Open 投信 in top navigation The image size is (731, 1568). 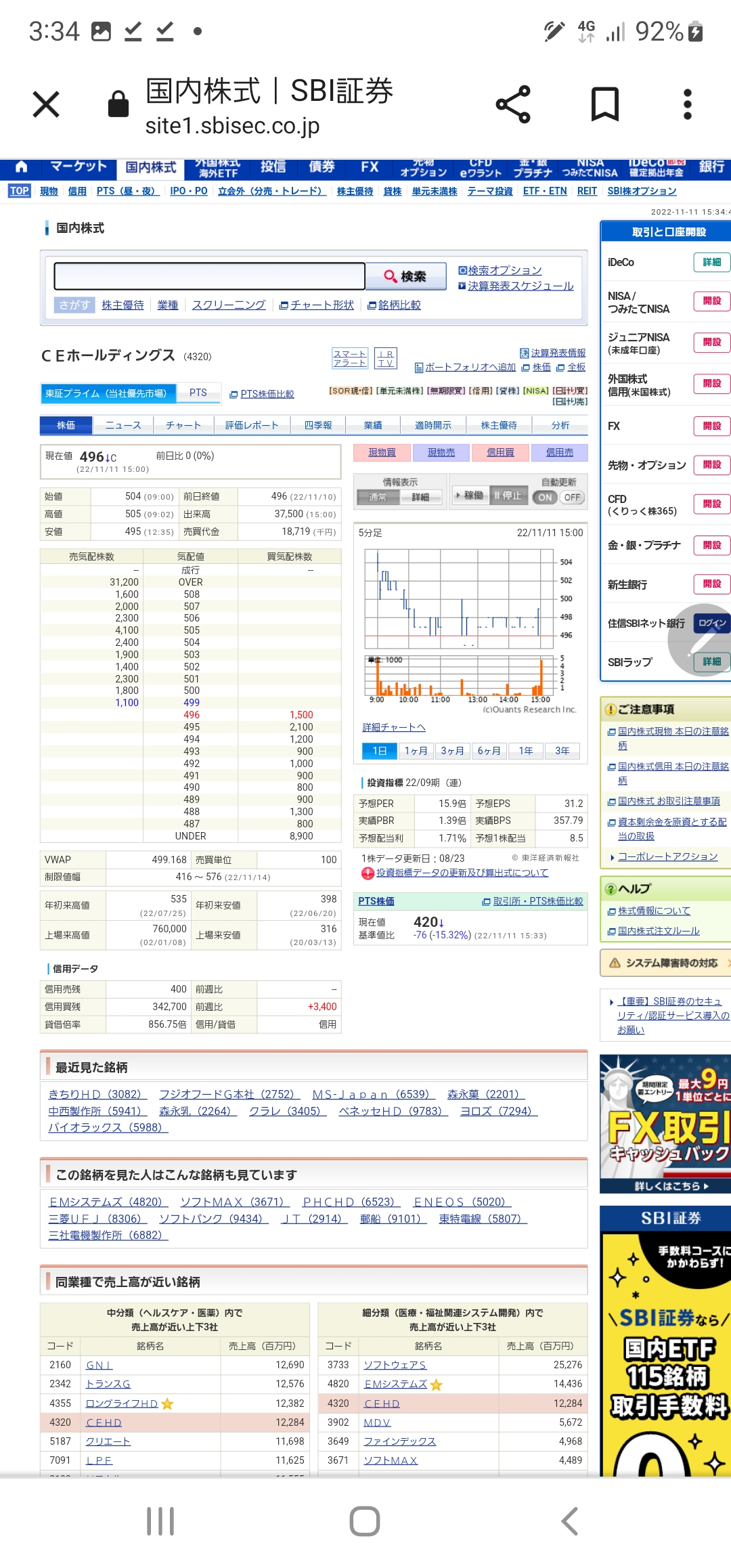point(273,167)
